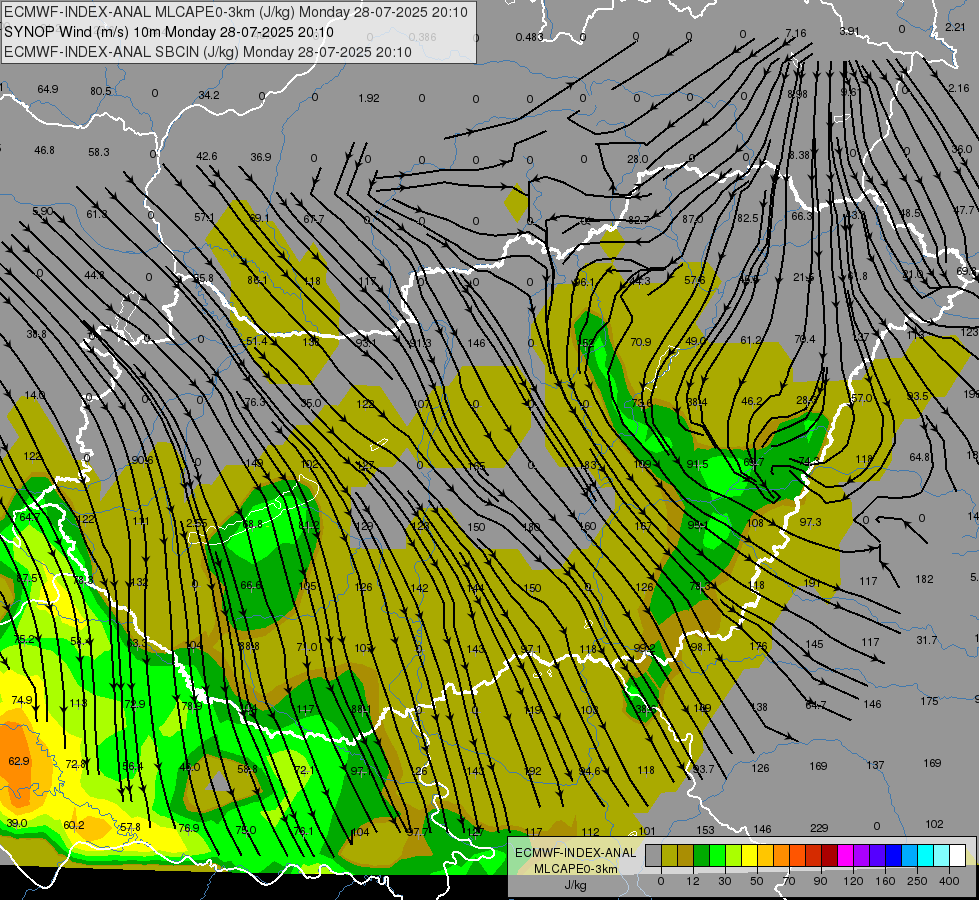Click the '153' data value near the legend

(705, 830)
